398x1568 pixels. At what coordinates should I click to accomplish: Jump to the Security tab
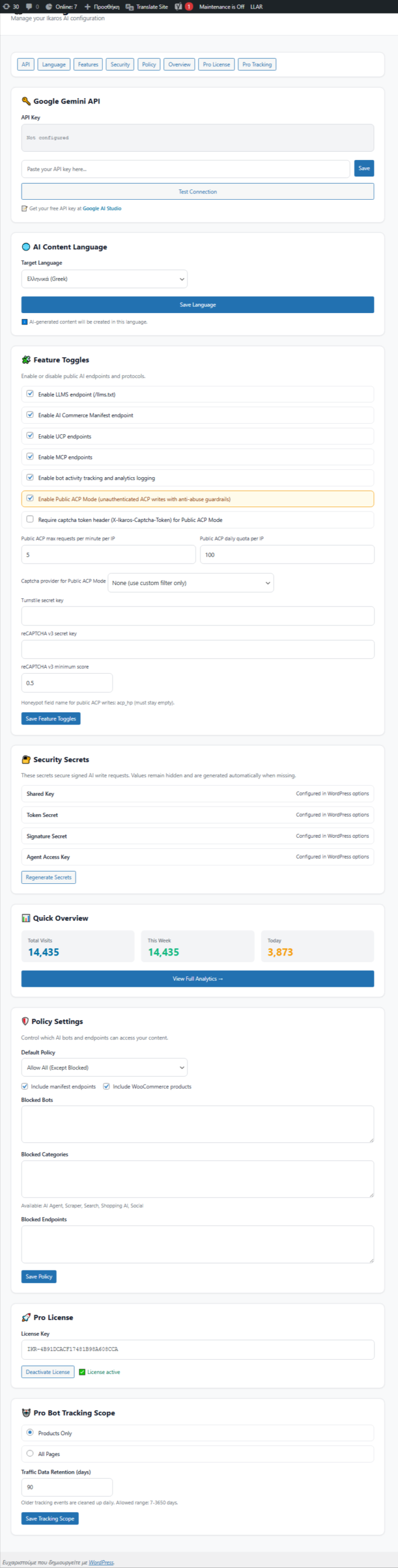120,64
